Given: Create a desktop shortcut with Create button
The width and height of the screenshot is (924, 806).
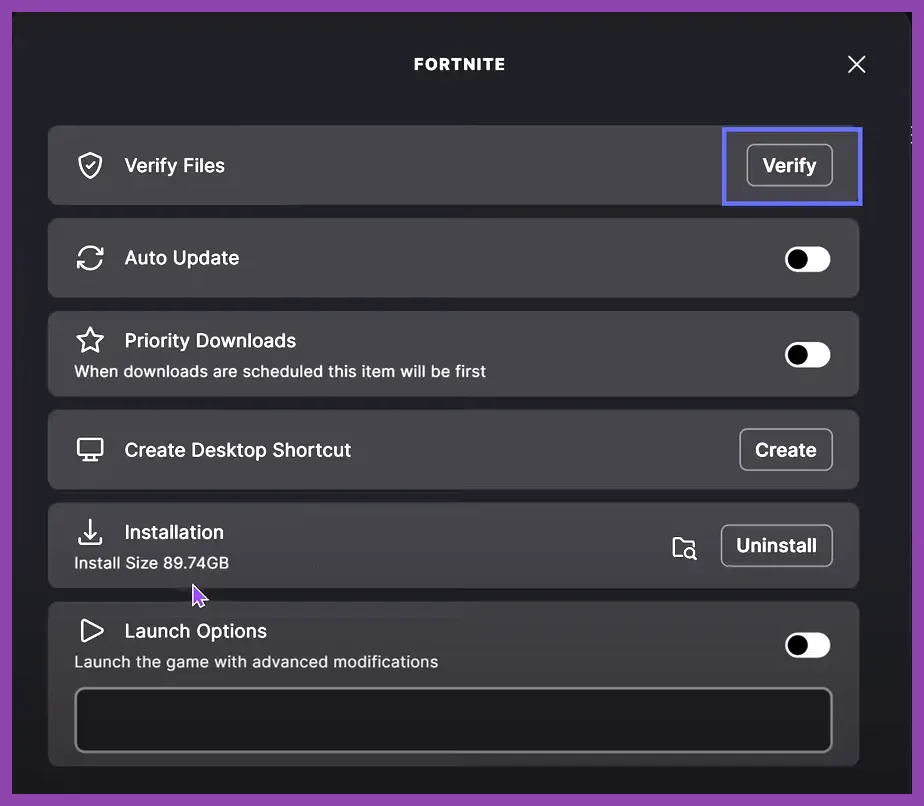Looking at the screenshot, I should (x=786, y=450).
